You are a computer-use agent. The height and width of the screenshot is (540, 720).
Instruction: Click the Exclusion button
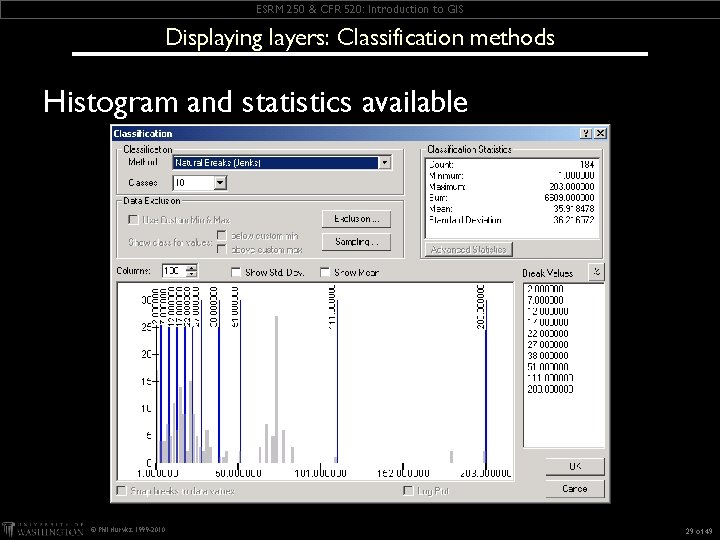(x=356, y=219)
